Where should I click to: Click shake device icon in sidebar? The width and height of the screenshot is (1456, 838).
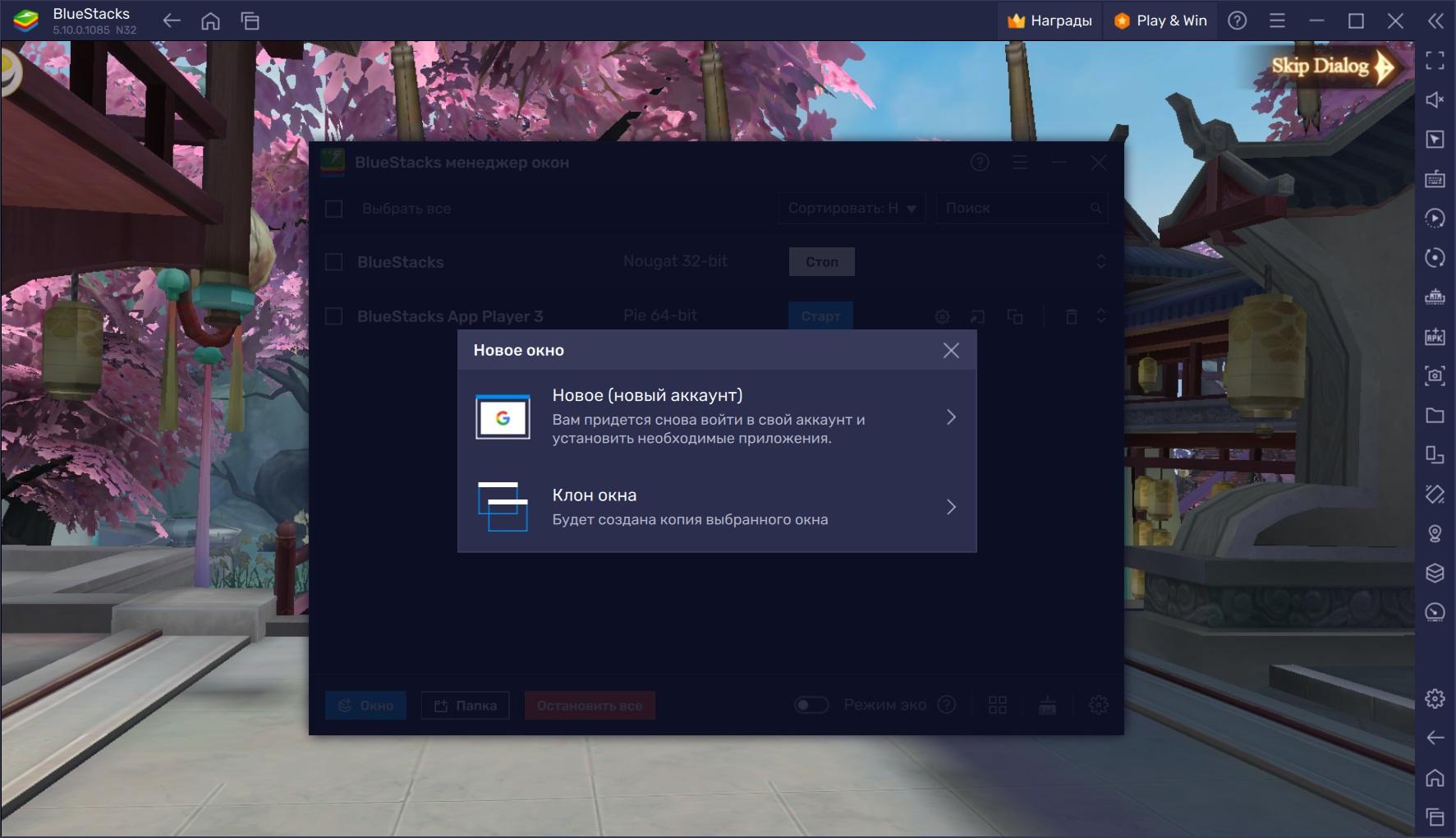(1435, 494)
